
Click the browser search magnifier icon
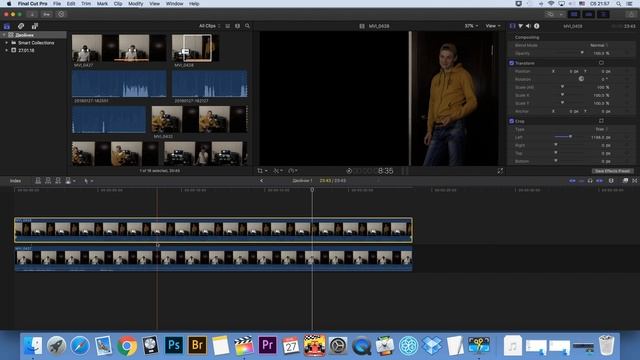pos(247,26)
